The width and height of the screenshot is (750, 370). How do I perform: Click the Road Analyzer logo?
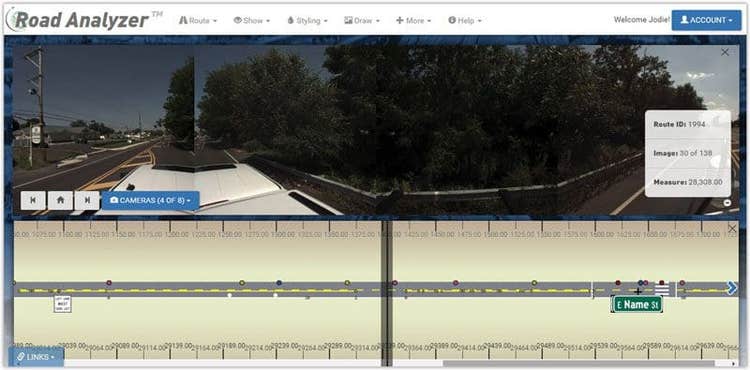(x=84, y=20)
